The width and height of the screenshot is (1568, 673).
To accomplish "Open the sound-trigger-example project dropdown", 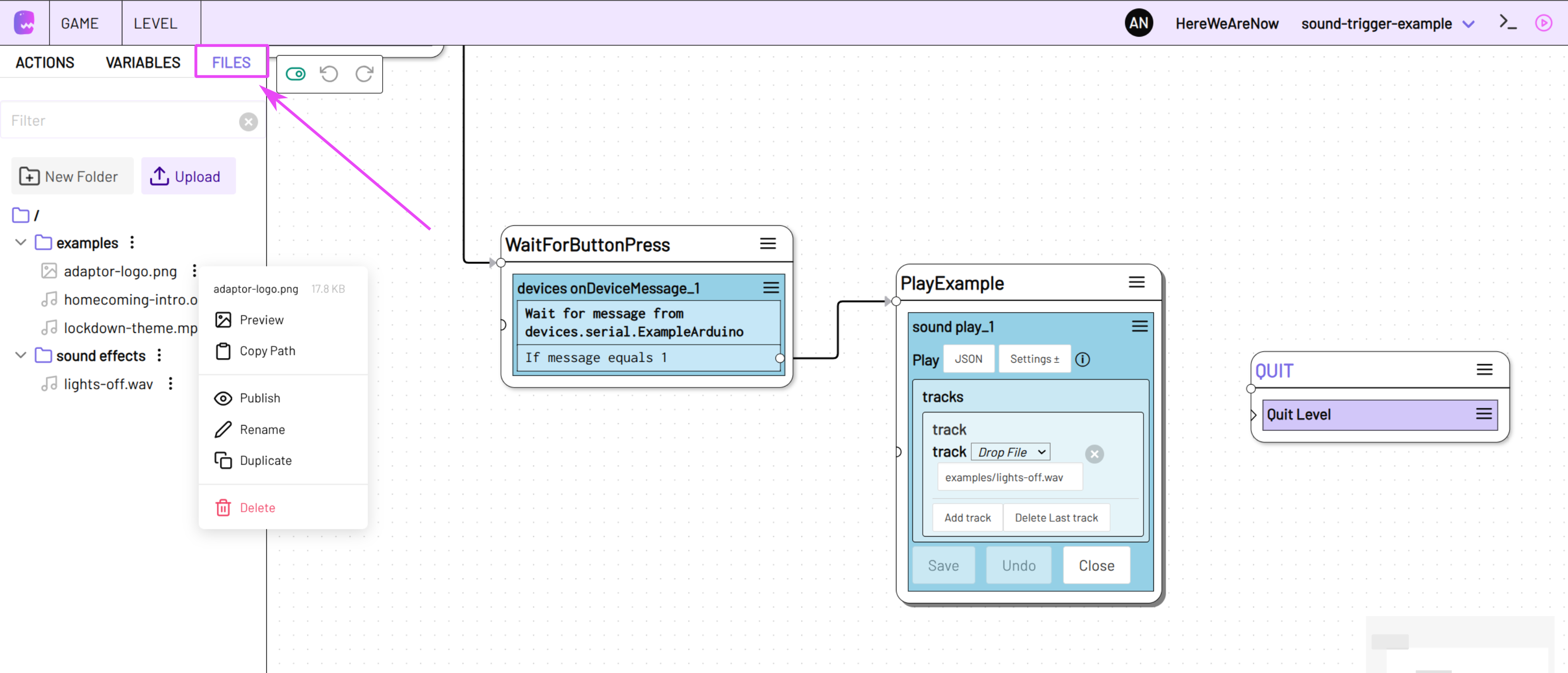I will coord(1388,24).
